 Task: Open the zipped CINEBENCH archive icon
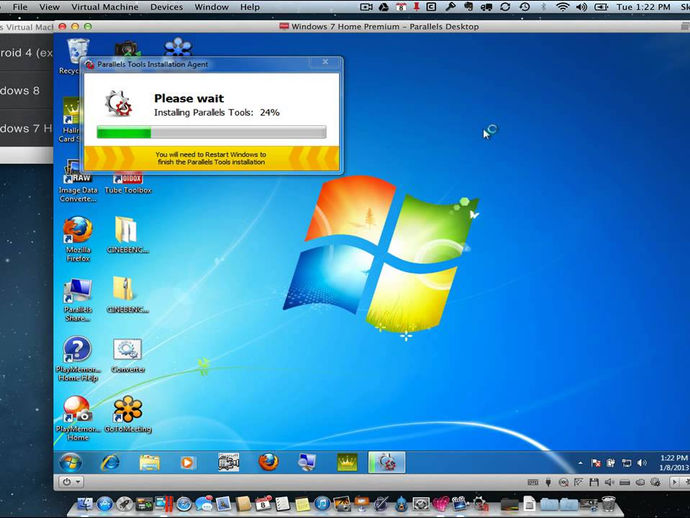tap(127, 294)
